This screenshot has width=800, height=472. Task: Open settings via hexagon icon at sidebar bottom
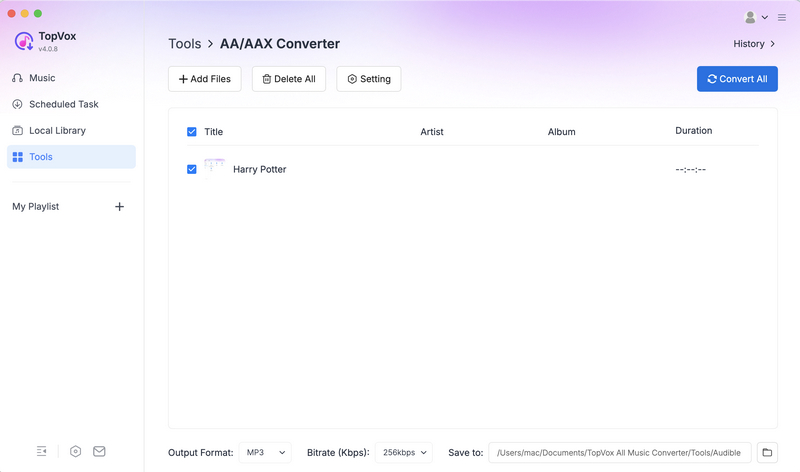point(76,451)
